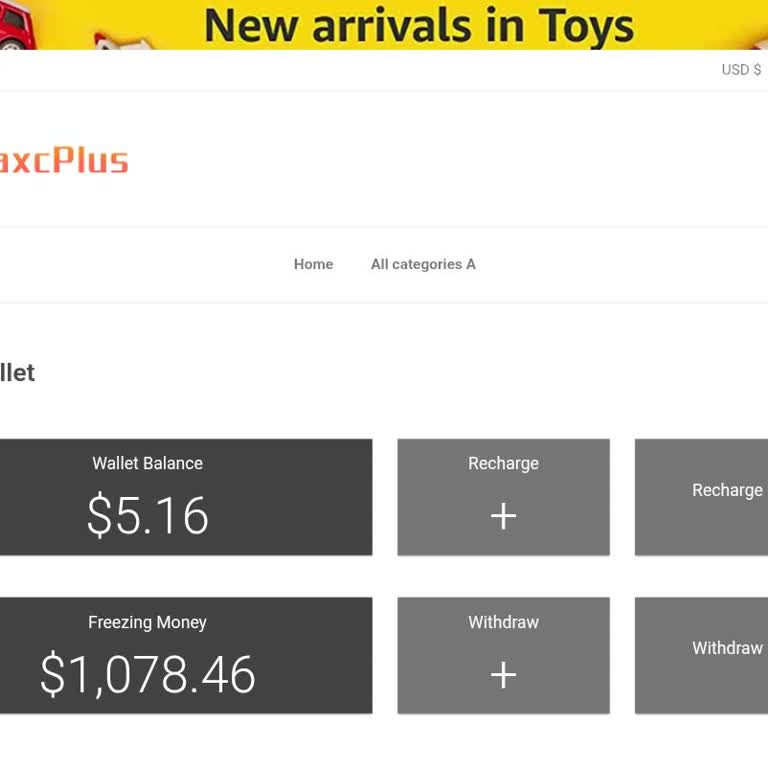Image resolution: width=768 pixels, height=768 pixels.
Task: Click the plus icon under Withdraw
Action: click(x=503, y=675)
